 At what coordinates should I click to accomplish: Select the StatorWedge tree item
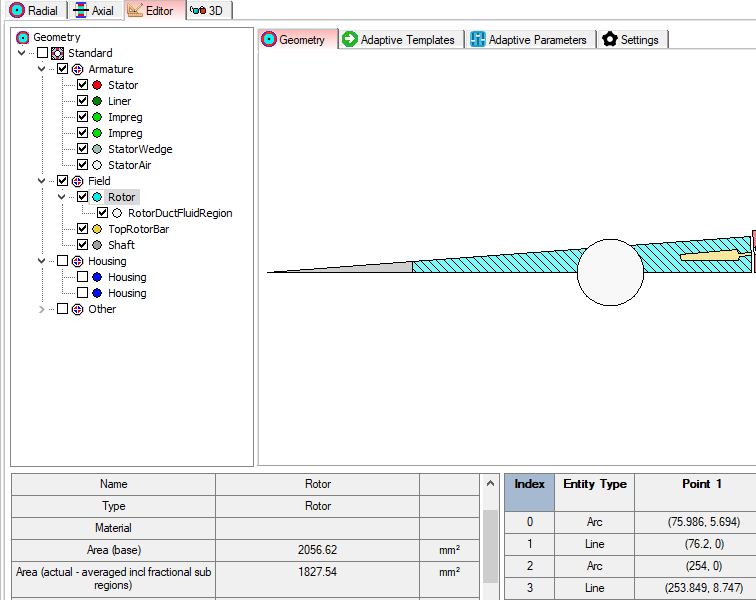[x=140, y=149]
